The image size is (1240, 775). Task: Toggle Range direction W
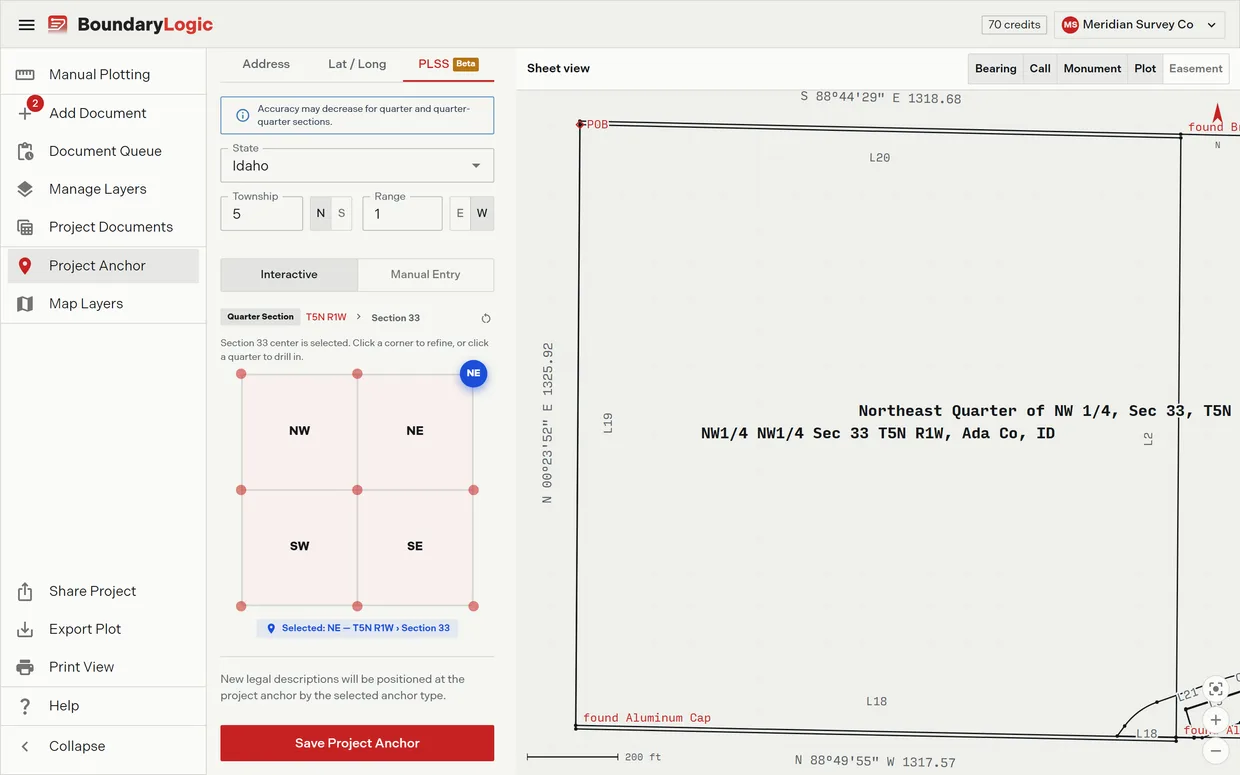pyautogui.click(x=482, y=213)
